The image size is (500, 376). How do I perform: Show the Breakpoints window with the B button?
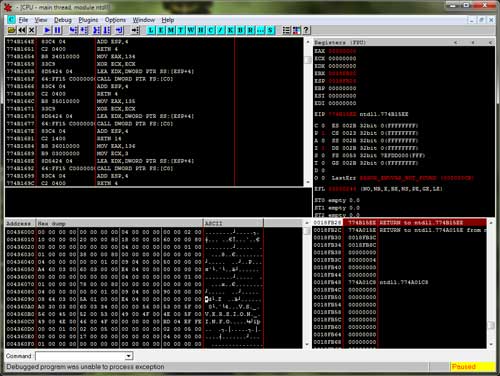(240, 30)
